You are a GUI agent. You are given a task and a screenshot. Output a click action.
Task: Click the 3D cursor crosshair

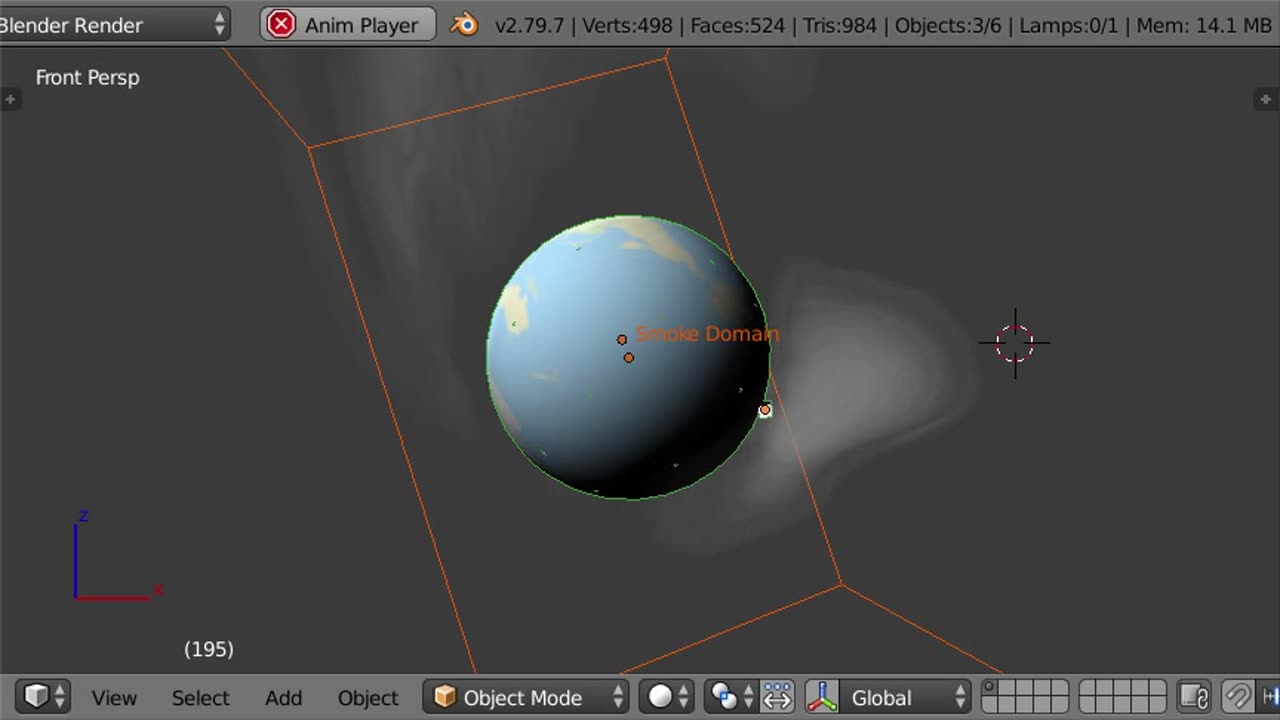[1014, 343]
